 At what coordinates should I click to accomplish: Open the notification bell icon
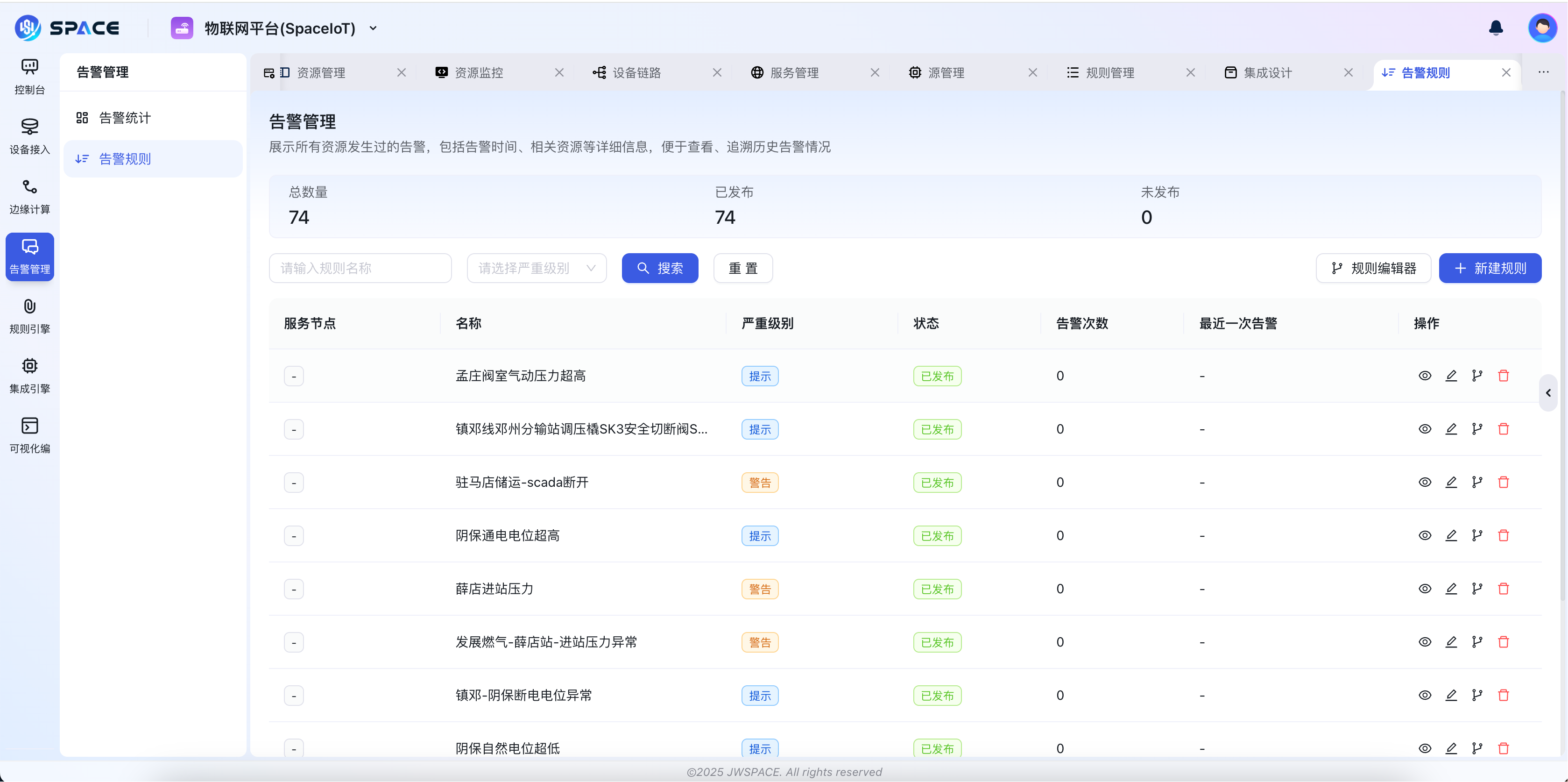(1496, 28)
